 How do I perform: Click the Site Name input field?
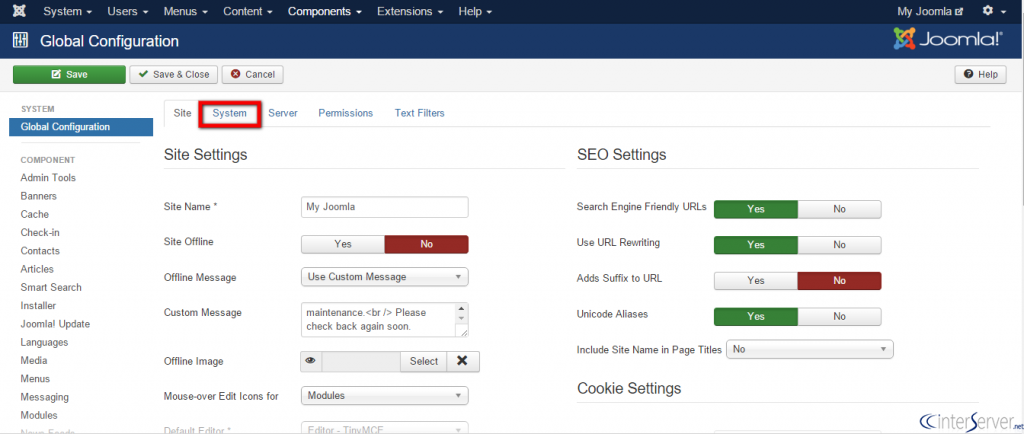(x=385, y=207)
